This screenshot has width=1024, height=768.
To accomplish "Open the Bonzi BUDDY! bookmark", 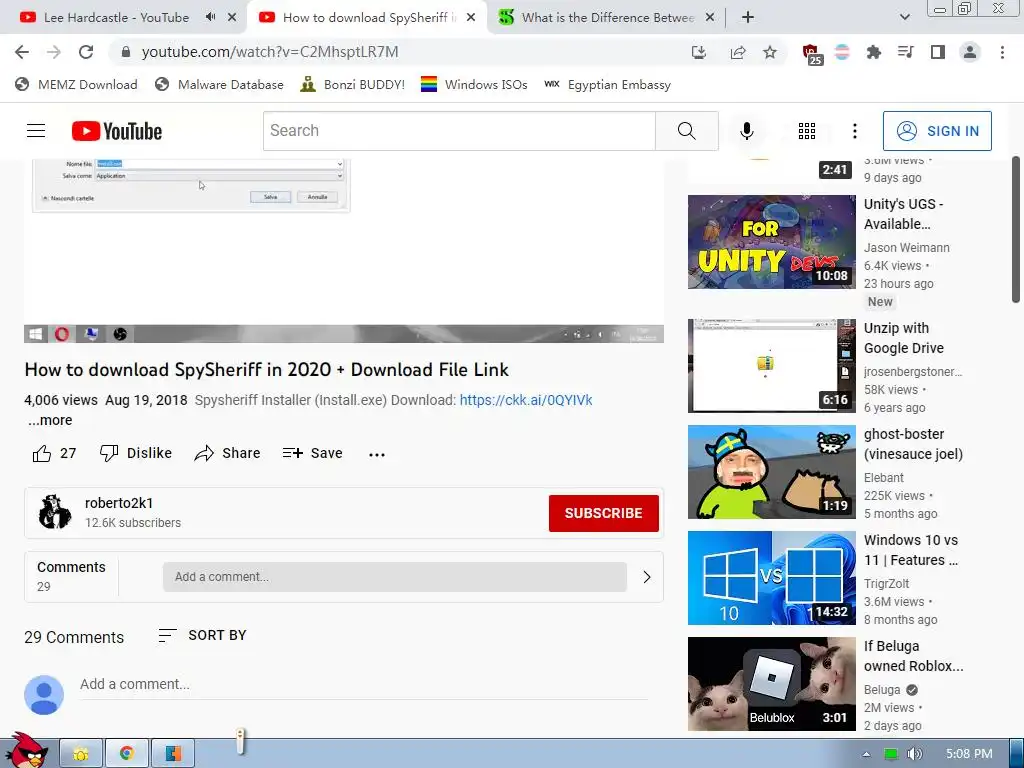I will tap(353, 84).
